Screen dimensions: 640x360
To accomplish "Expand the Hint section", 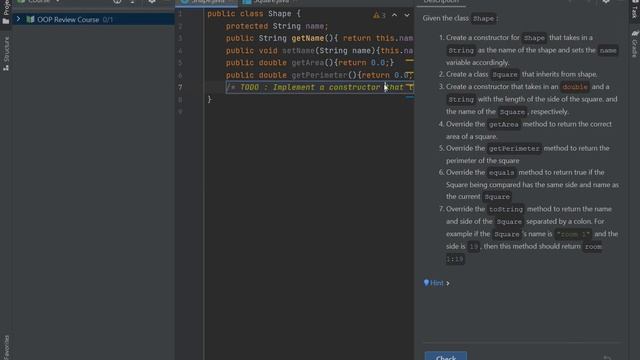I will 448,283.
